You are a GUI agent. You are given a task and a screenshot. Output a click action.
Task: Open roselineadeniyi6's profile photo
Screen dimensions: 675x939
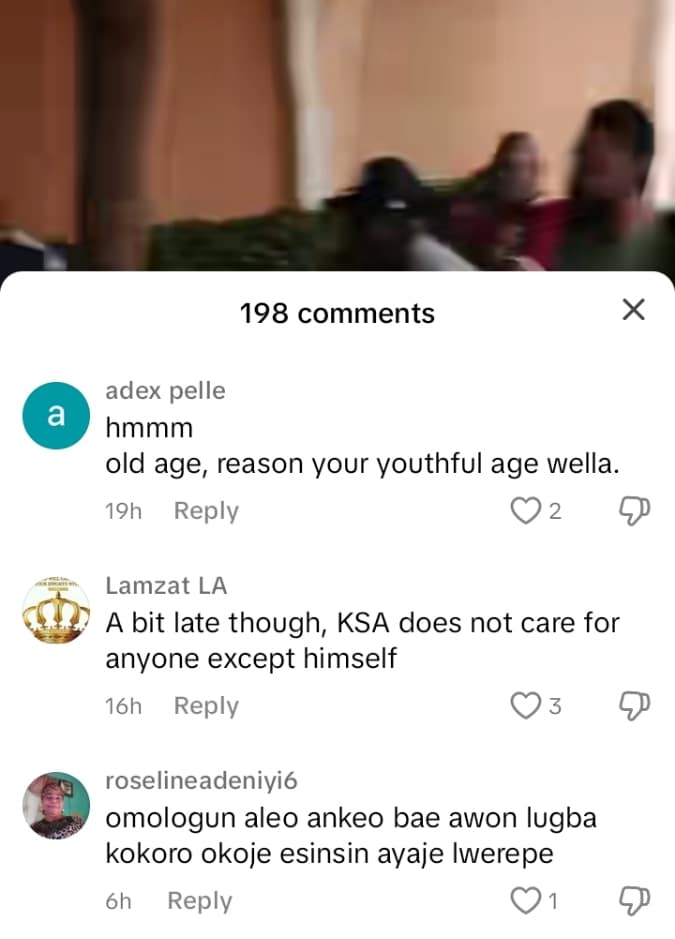[x=56, y=805]
